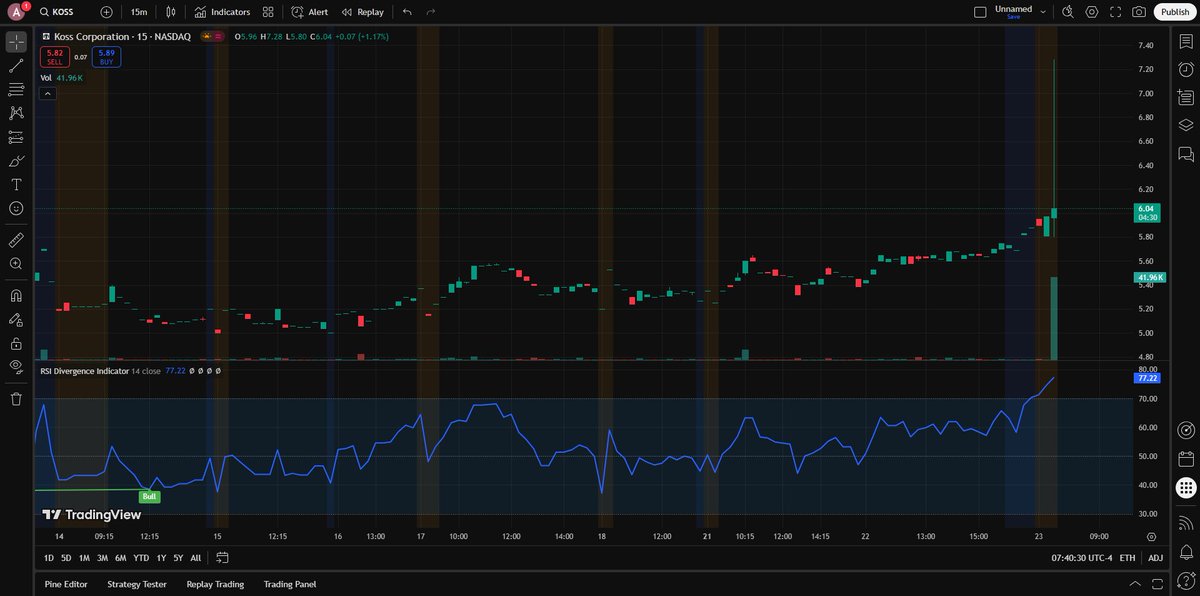Open the chats panel icon

[x=1186, y=154]
